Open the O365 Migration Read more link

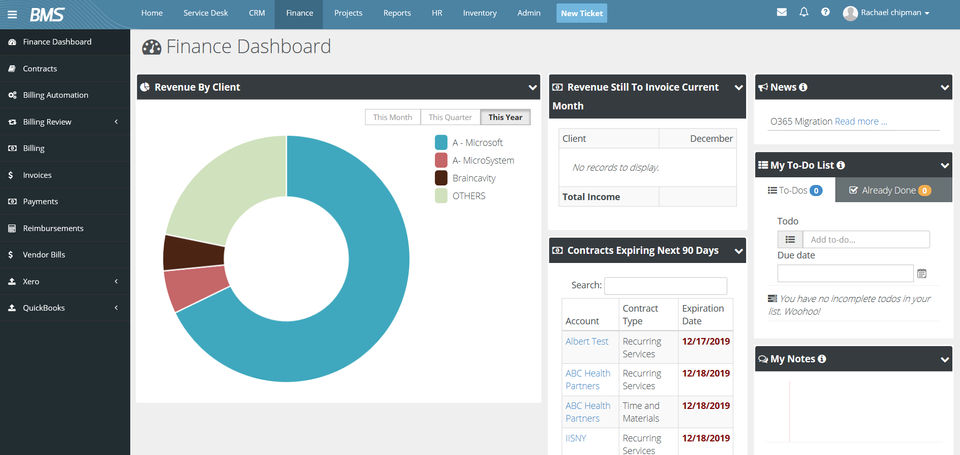[861, 121]
